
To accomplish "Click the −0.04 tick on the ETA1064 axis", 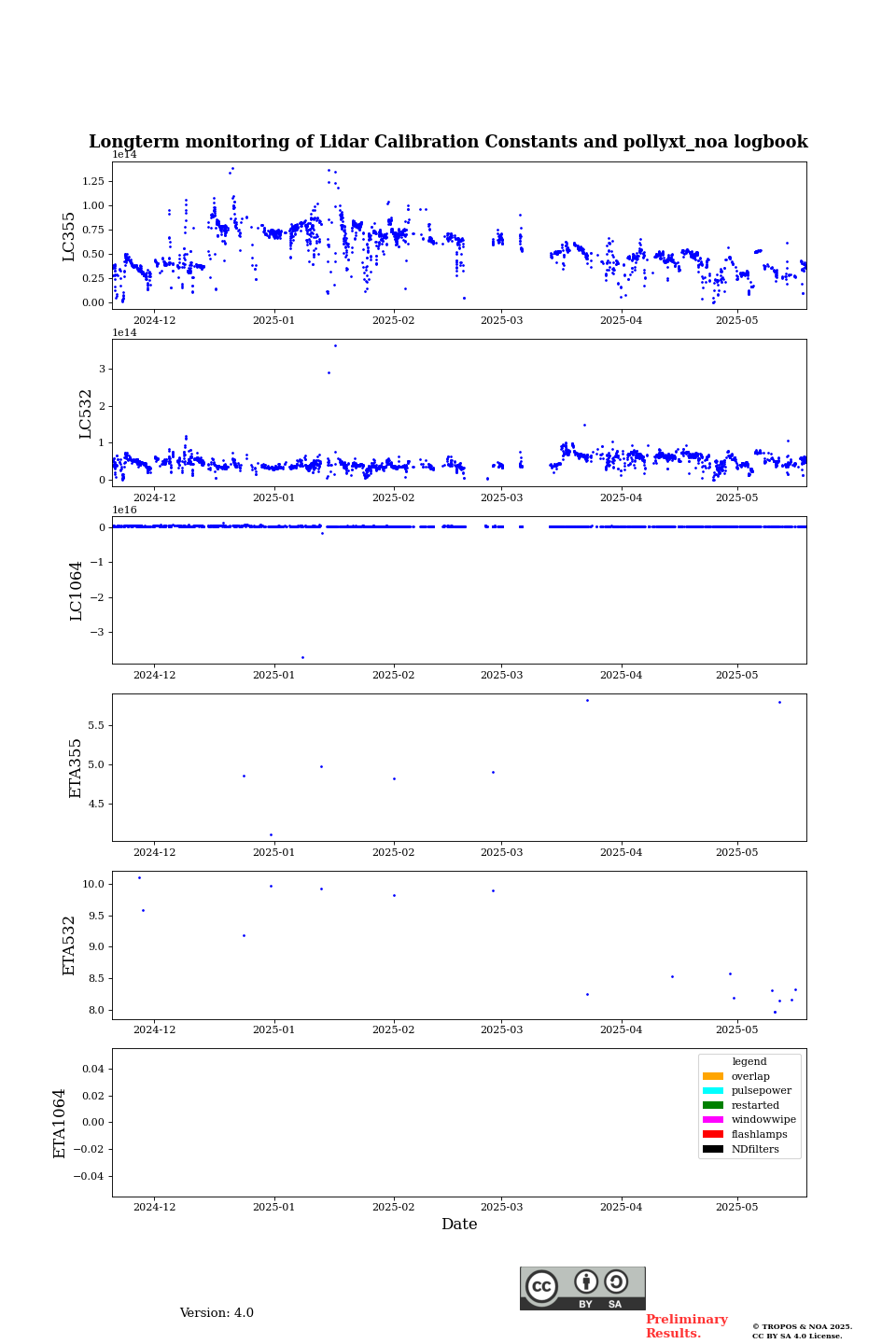I will coord(90,1177).
